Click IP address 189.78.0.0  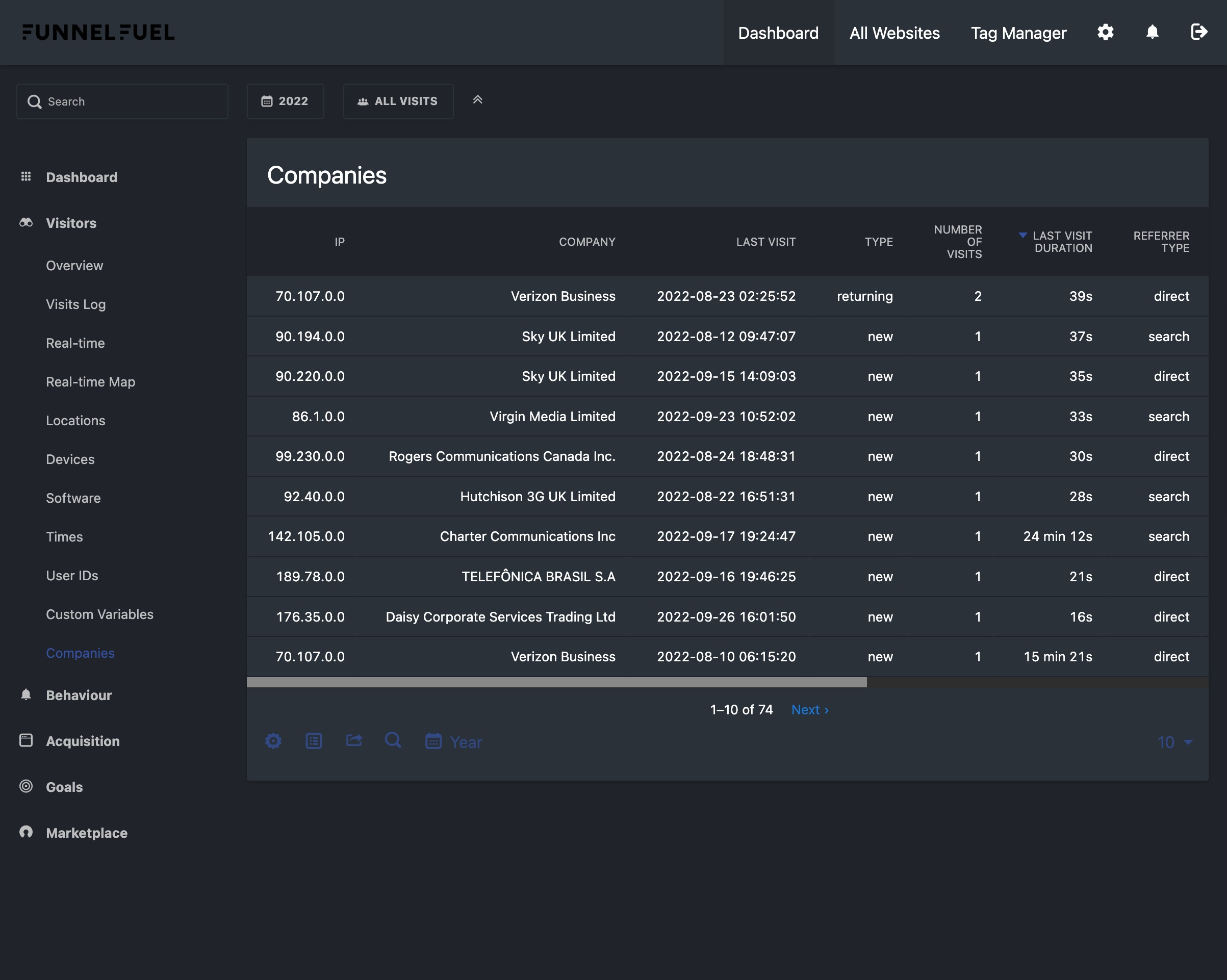click(x=310, y=577)
